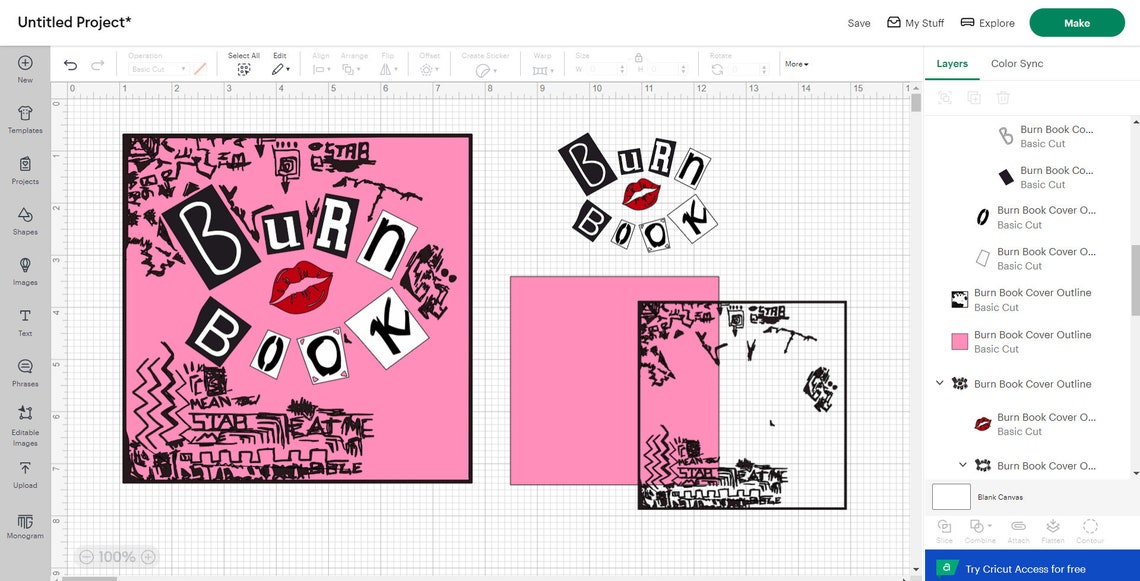Select the Text tool

coord(25,321)
